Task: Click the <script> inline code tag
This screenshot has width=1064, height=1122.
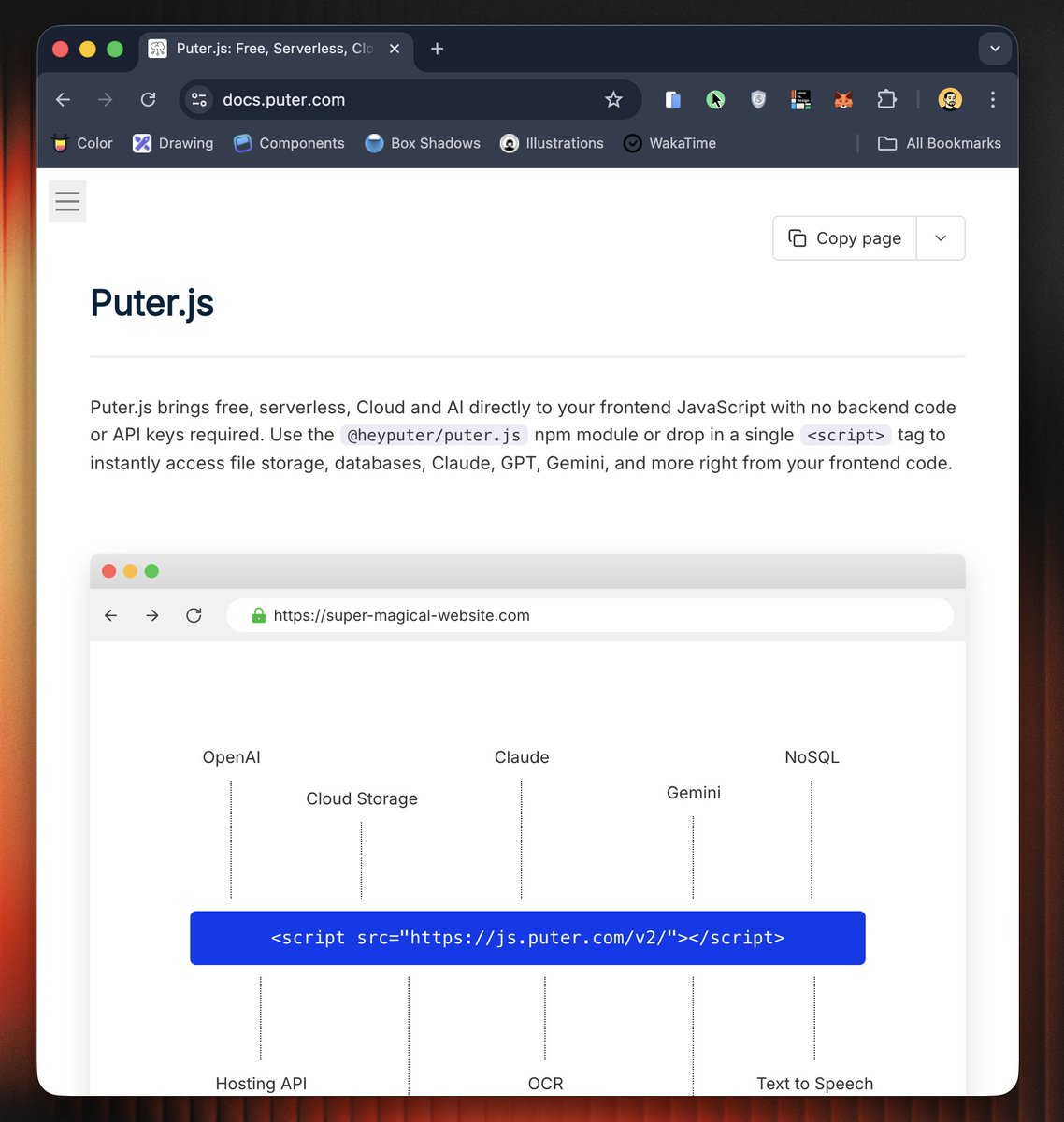Action: [845, 436]
